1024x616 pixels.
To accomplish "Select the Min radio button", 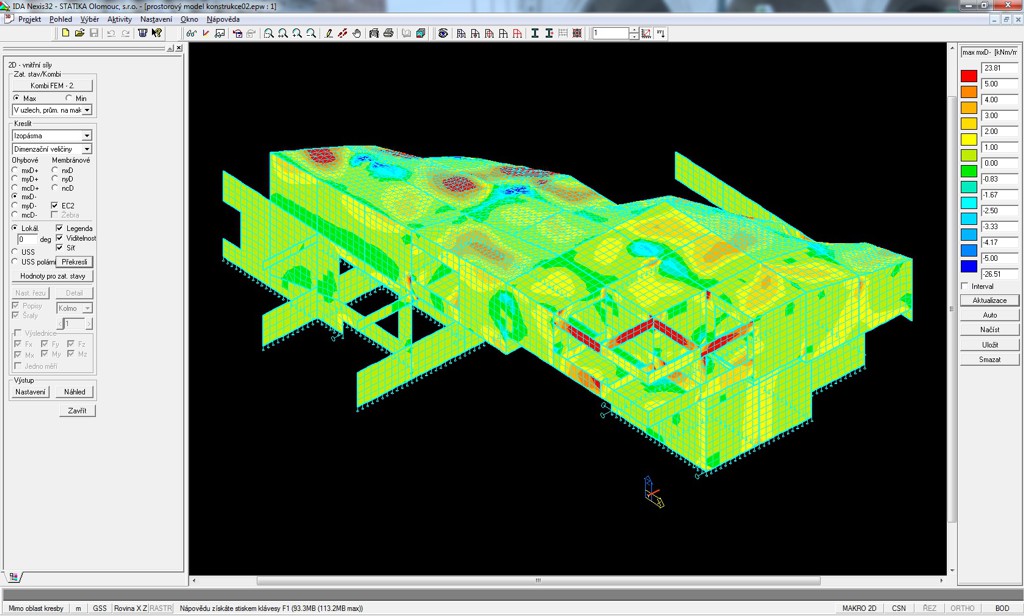I will pos(69,98).
